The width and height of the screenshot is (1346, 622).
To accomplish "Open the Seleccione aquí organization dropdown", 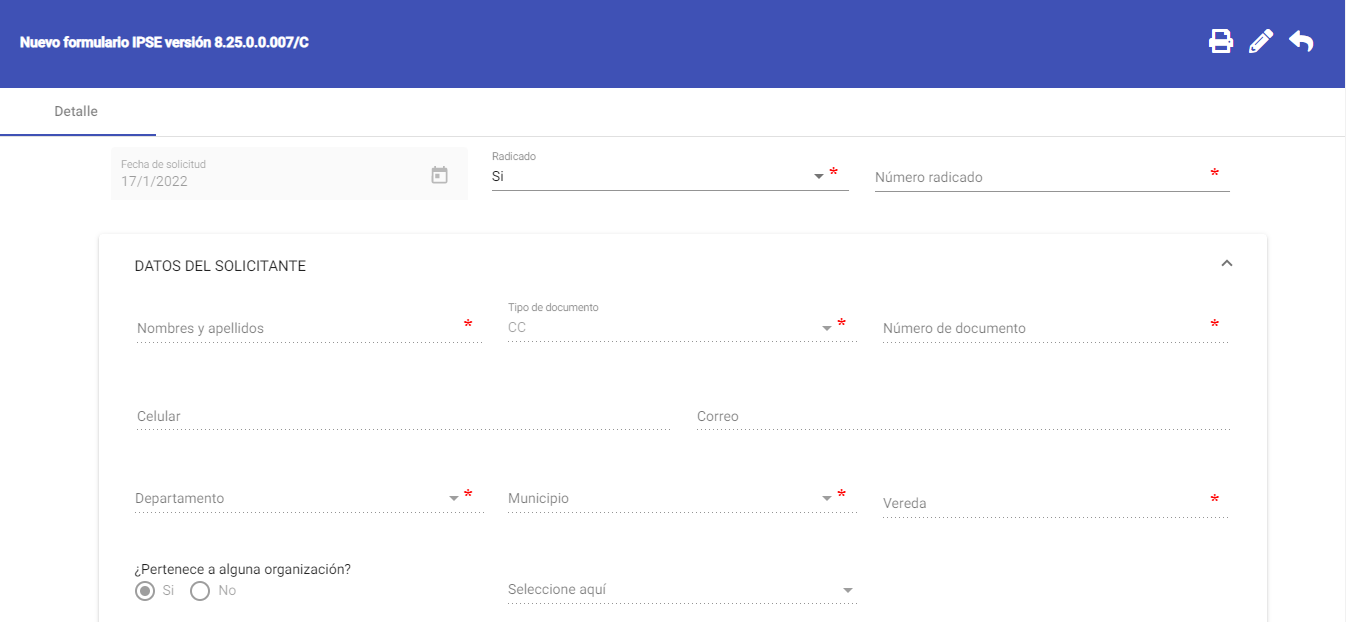I will pos(680,590).
